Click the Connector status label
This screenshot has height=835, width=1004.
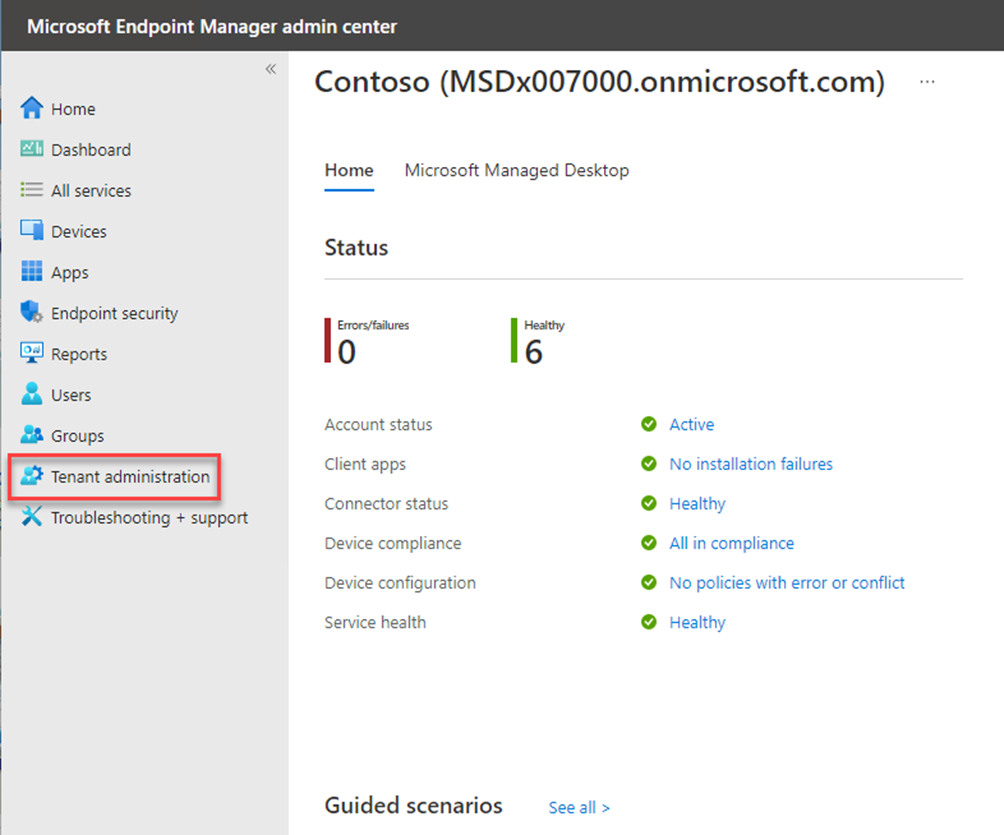point(386,504)
